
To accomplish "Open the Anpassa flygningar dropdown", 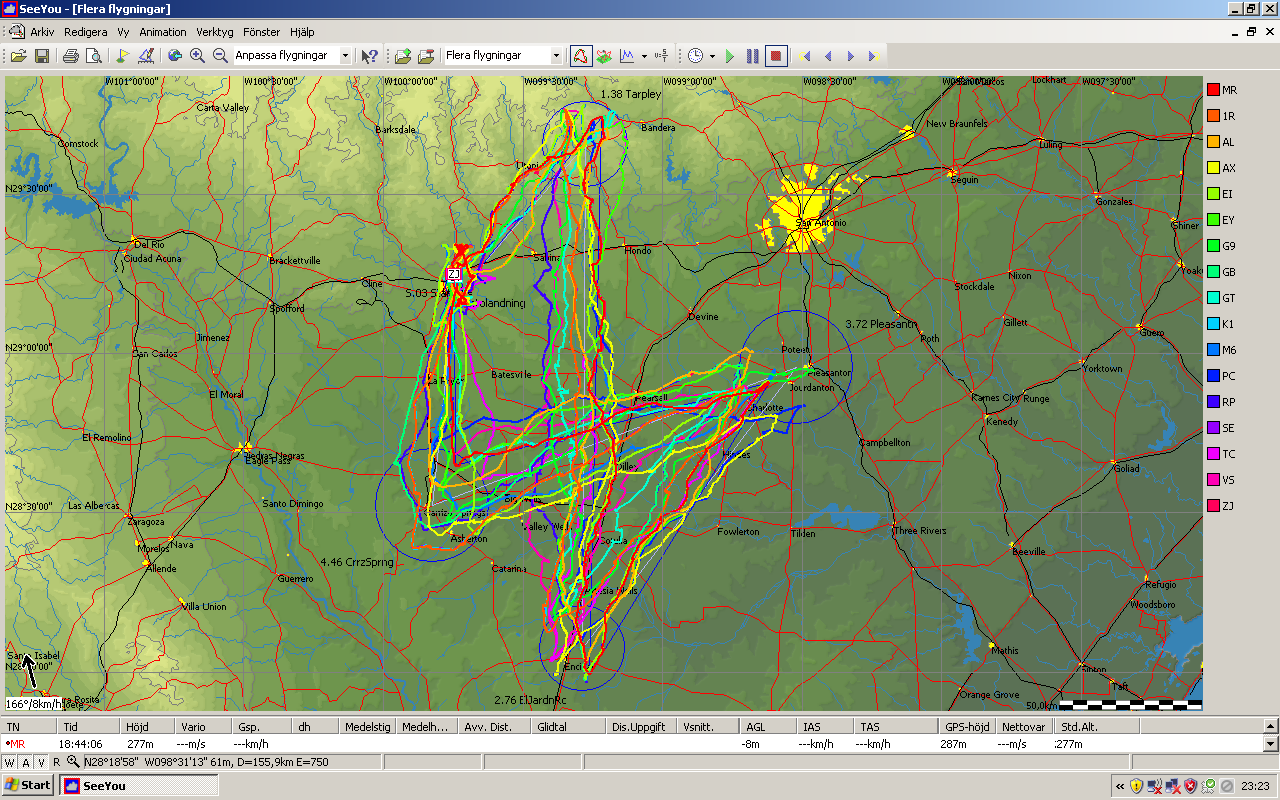I will (346, 56).
